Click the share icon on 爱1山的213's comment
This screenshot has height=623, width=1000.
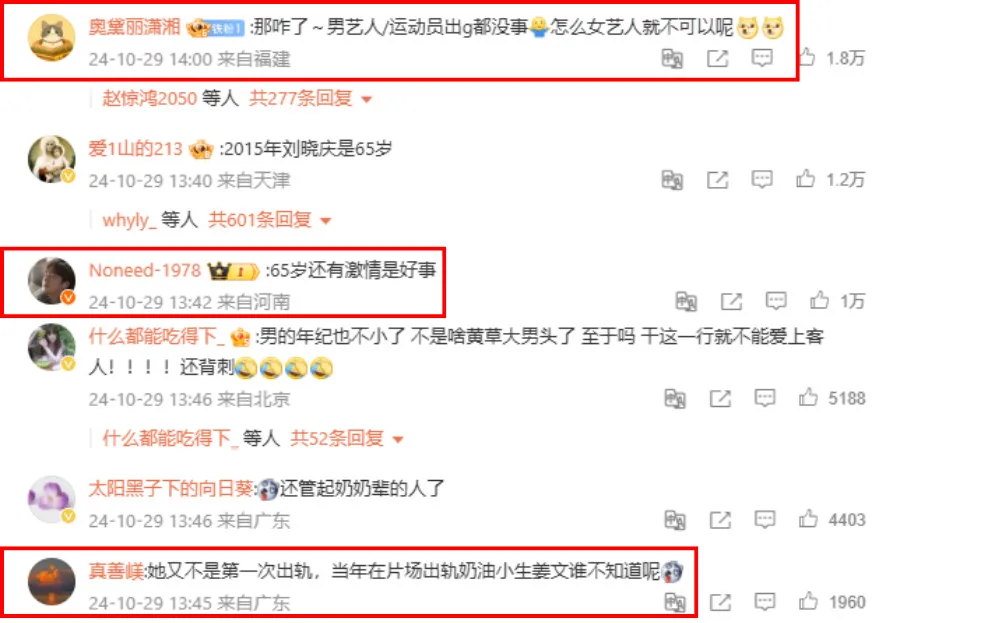pyautogui.click(x=717, y=180)
